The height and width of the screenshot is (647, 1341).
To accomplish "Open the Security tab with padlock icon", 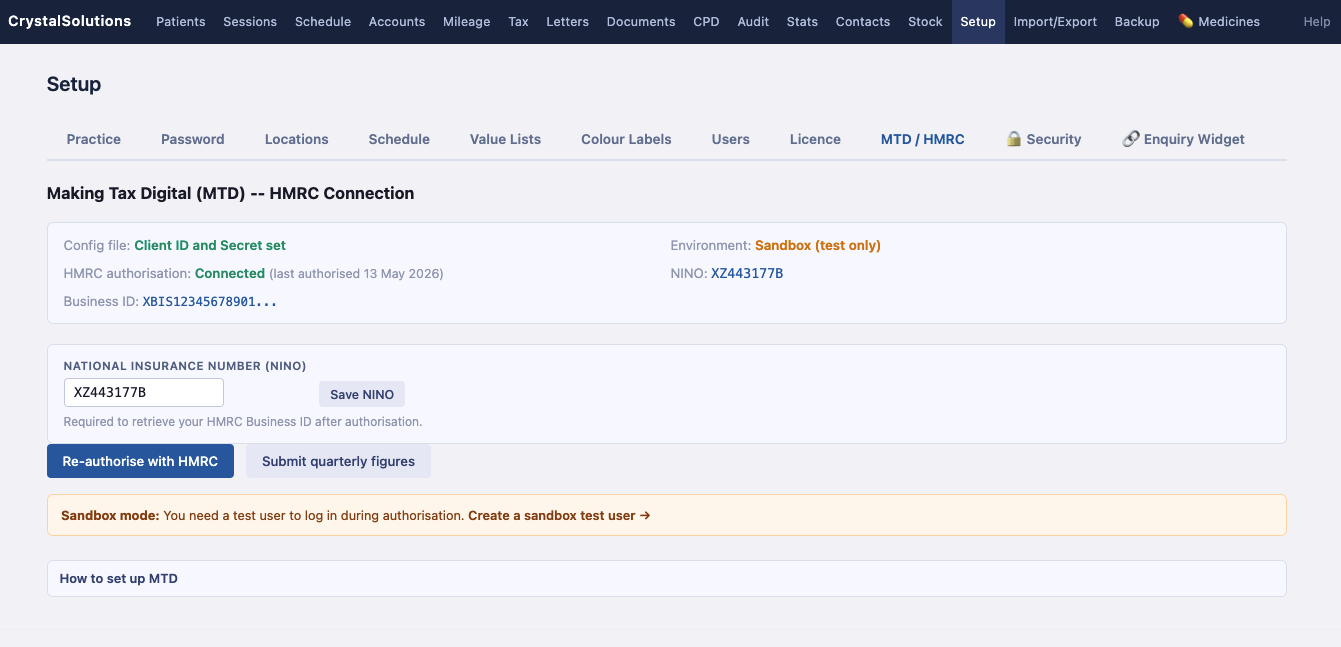I will [1044, 139].
